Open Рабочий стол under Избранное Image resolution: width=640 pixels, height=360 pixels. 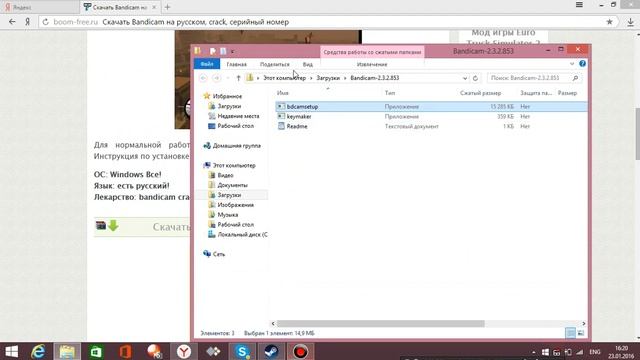(236, 126)
